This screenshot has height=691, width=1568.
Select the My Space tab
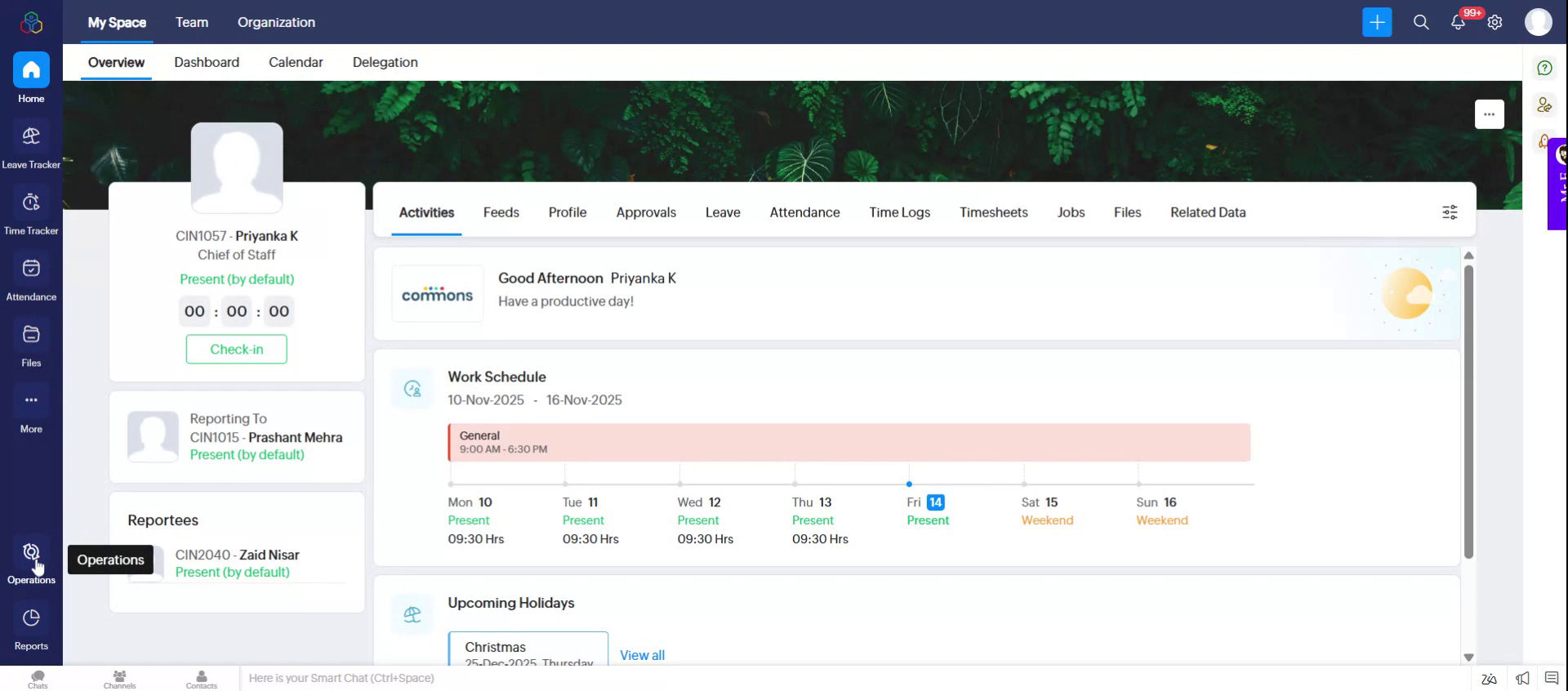pos(117,22)
